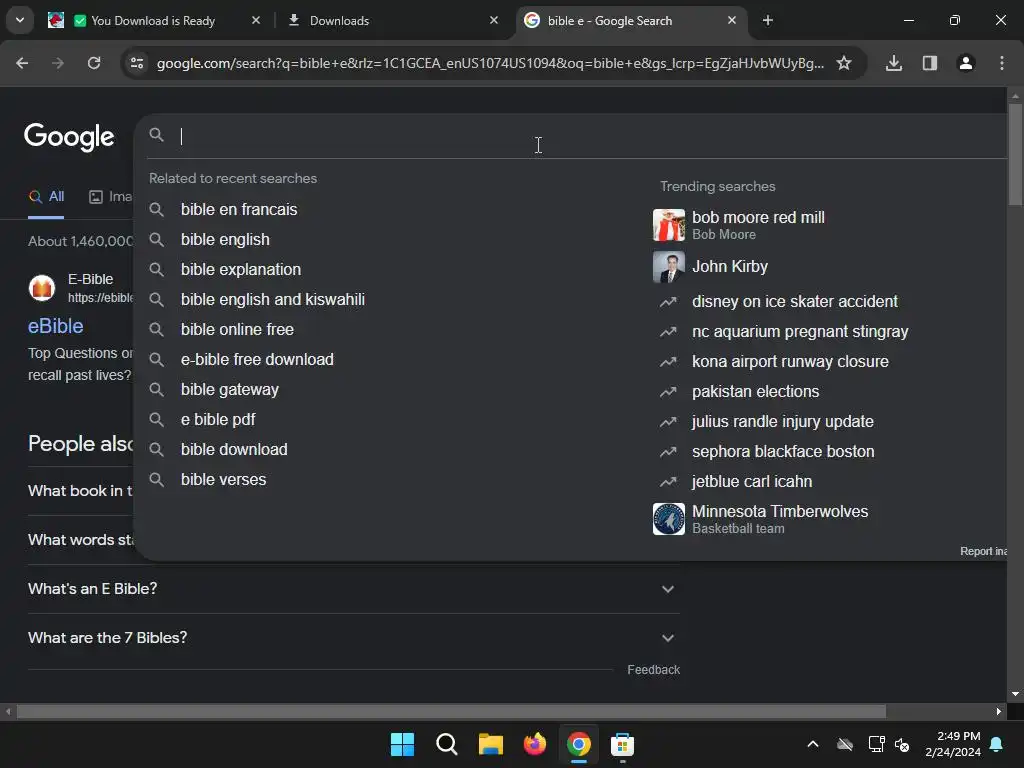
Task: Click the browser Forward arrow
Action: coord(58,63)
